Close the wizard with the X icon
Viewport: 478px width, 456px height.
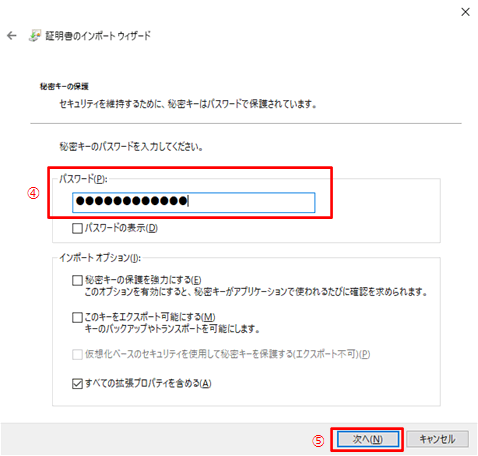(465, 12)
